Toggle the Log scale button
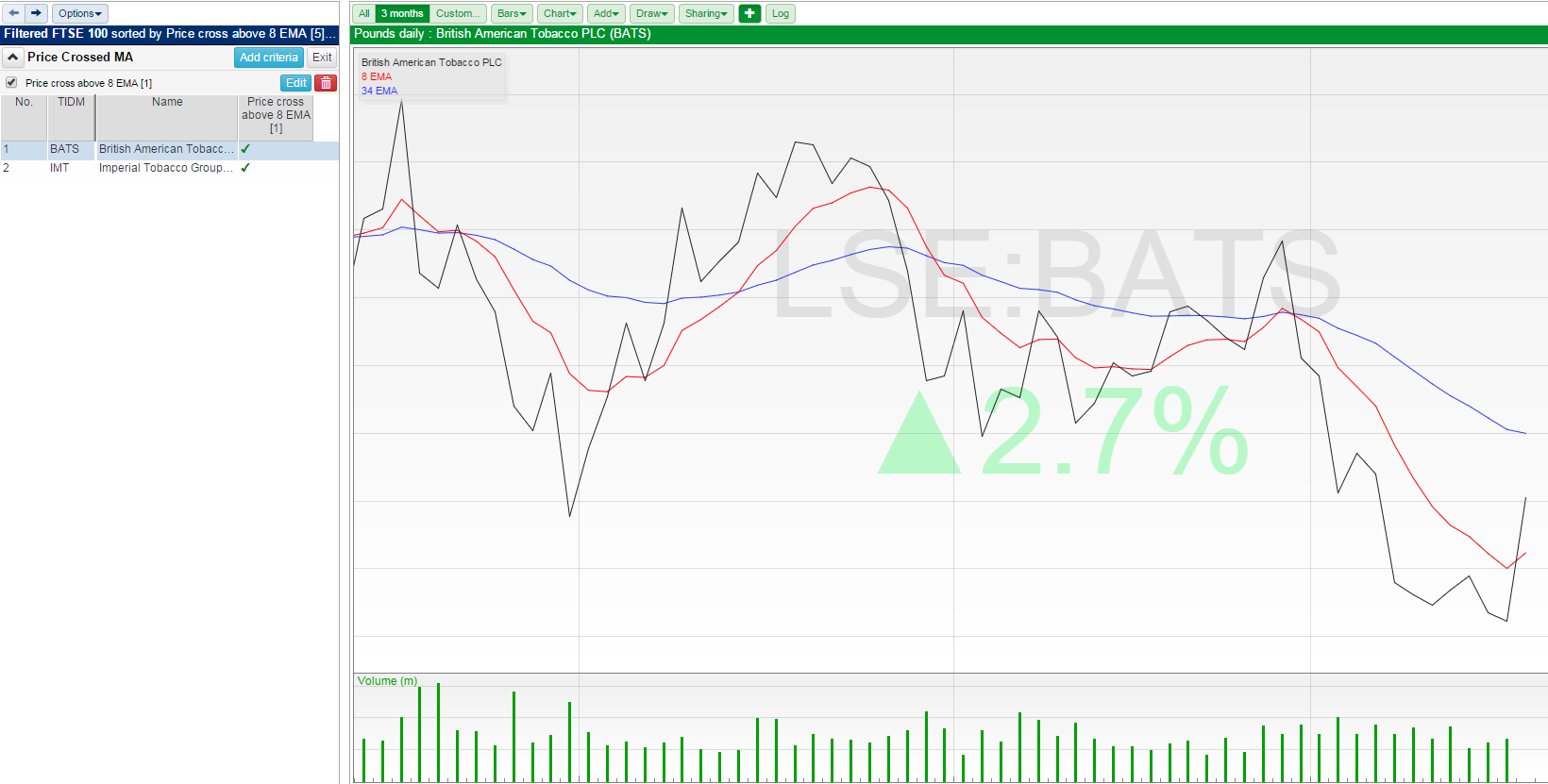The width and height of the screenshot is (1548, 784). pos(780,13)
